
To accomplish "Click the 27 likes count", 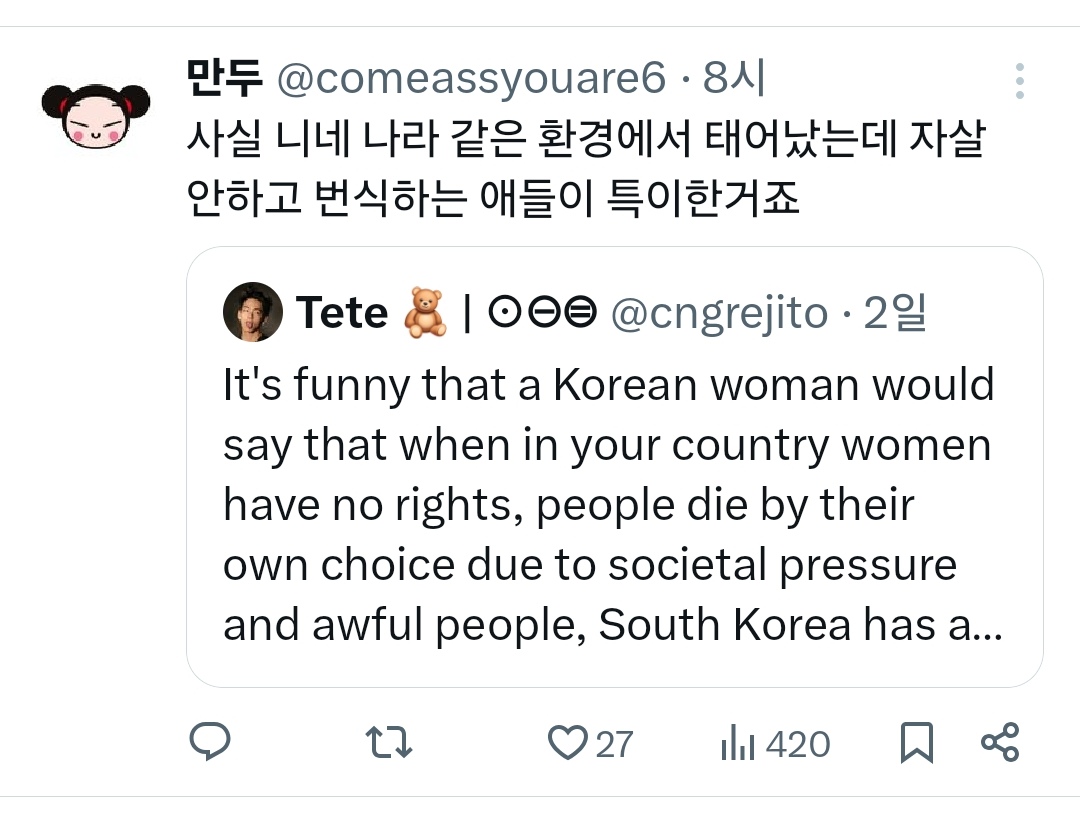I will click(615, 744).
